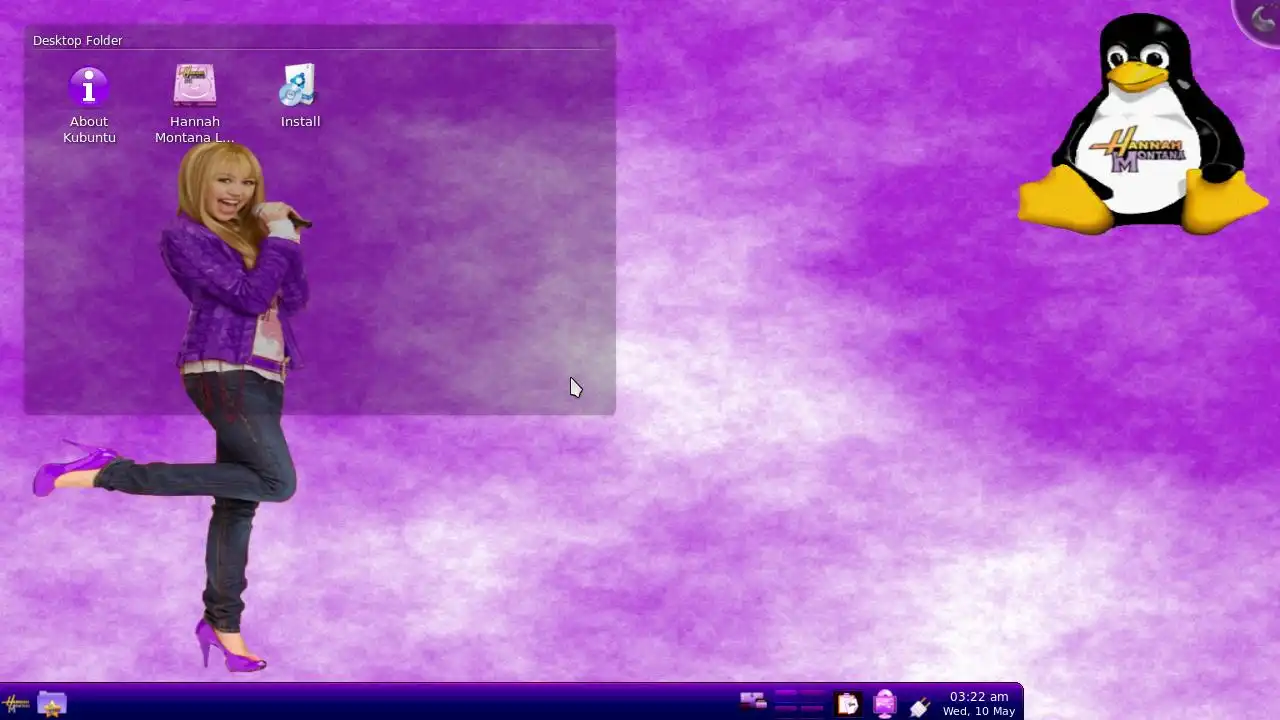This screenshot has height=720, width=1280.
Task: Click the power plug tray icon
Action: [x=920, y=706]
